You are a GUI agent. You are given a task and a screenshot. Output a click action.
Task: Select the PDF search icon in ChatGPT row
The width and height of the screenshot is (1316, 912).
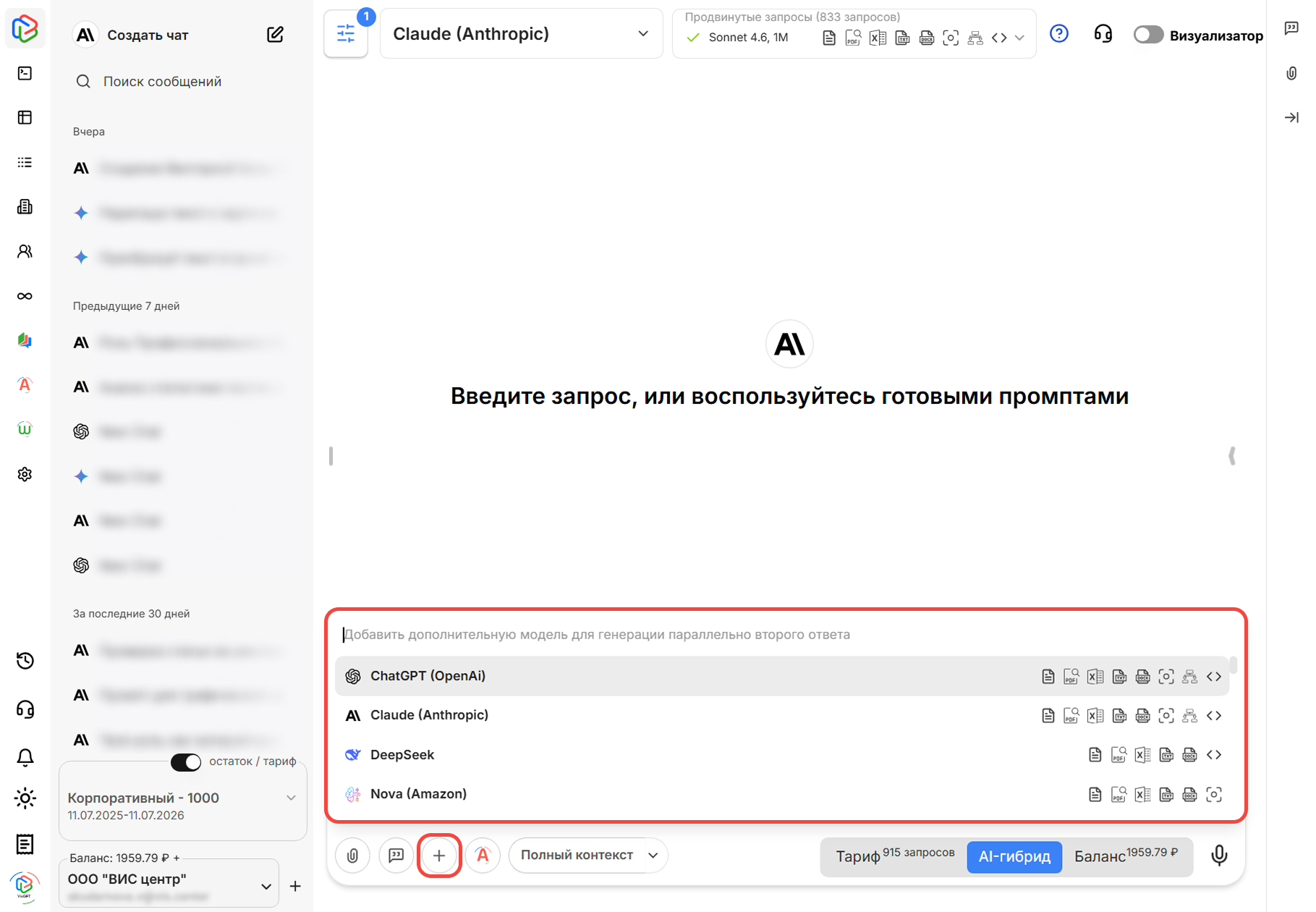point(1071,676)
